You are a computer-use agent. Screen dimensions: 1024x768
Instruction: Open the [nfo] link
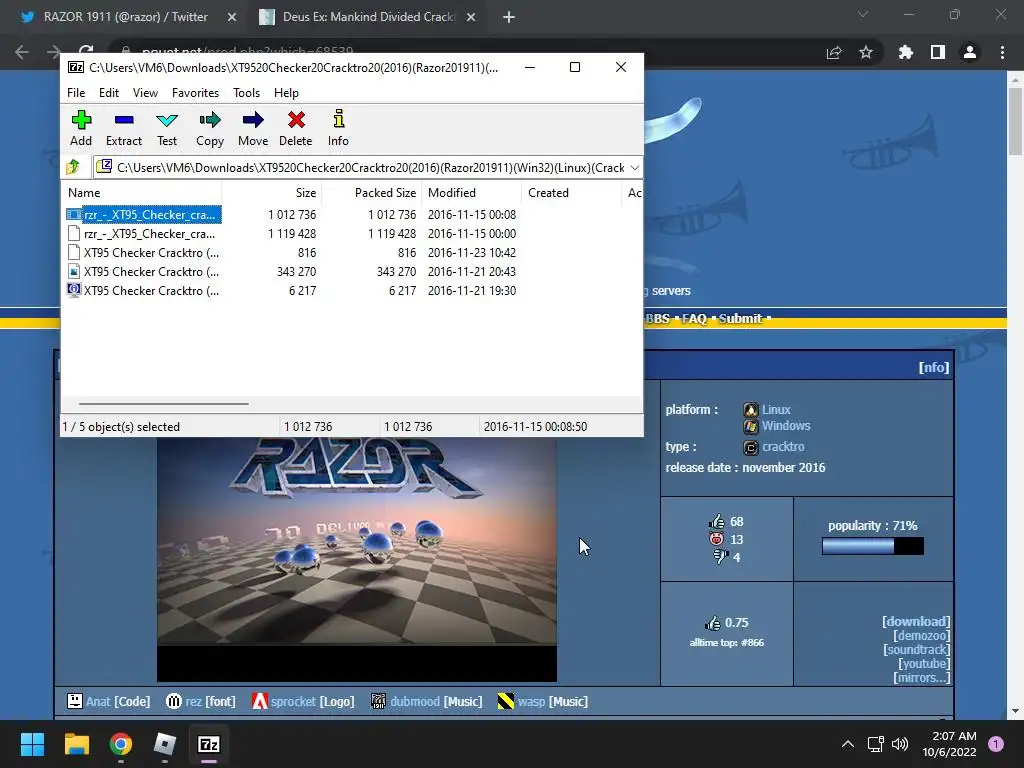[934, 367]
